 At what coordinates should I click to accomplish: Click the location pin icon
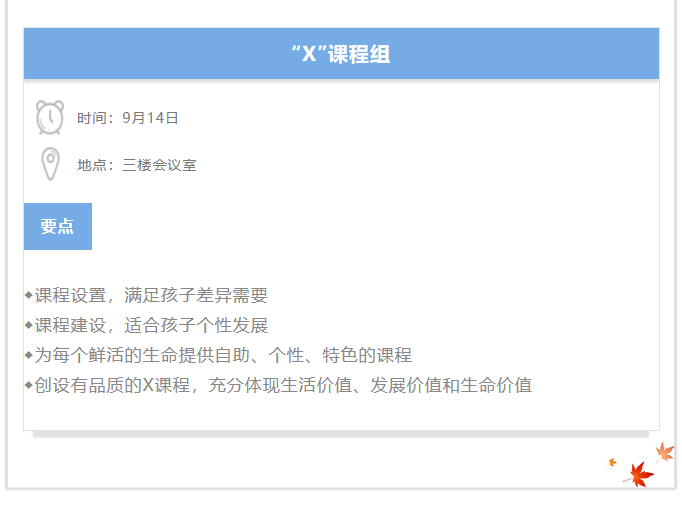(50, 163)
